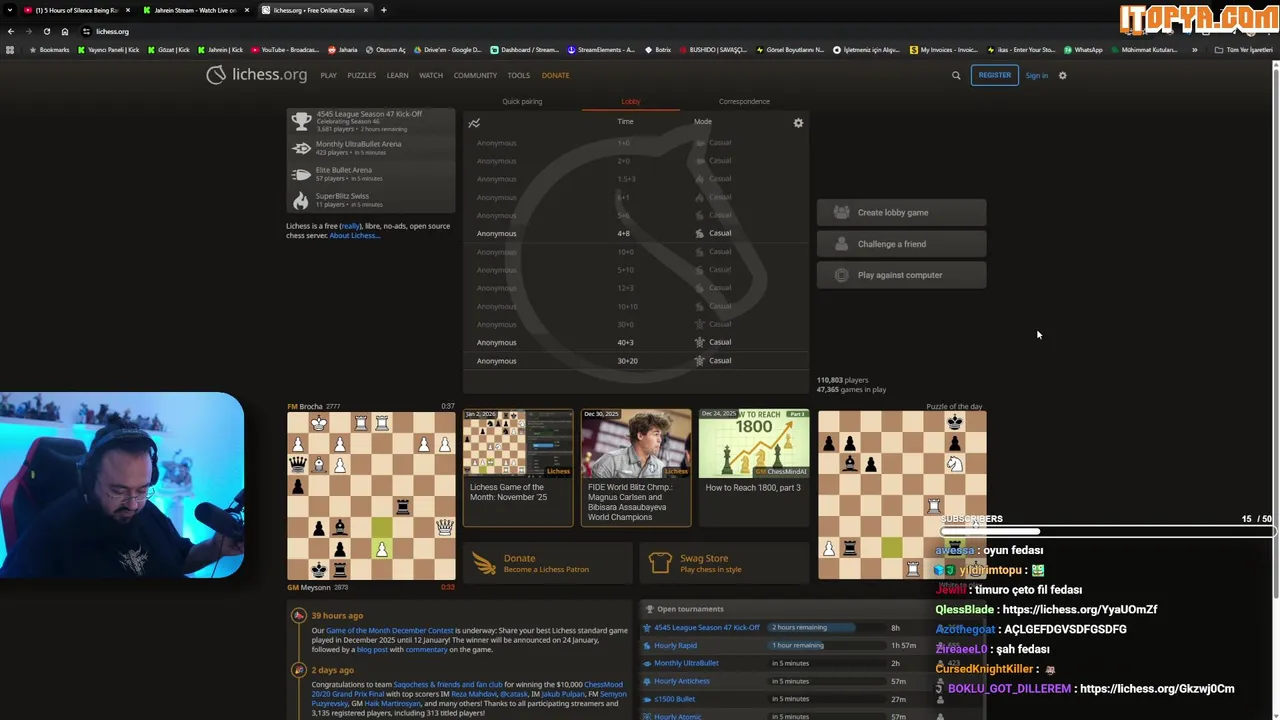Open the lichess search magnifier
The height and width of the screenshot is (720, 1280).
[x=956, y=75]
